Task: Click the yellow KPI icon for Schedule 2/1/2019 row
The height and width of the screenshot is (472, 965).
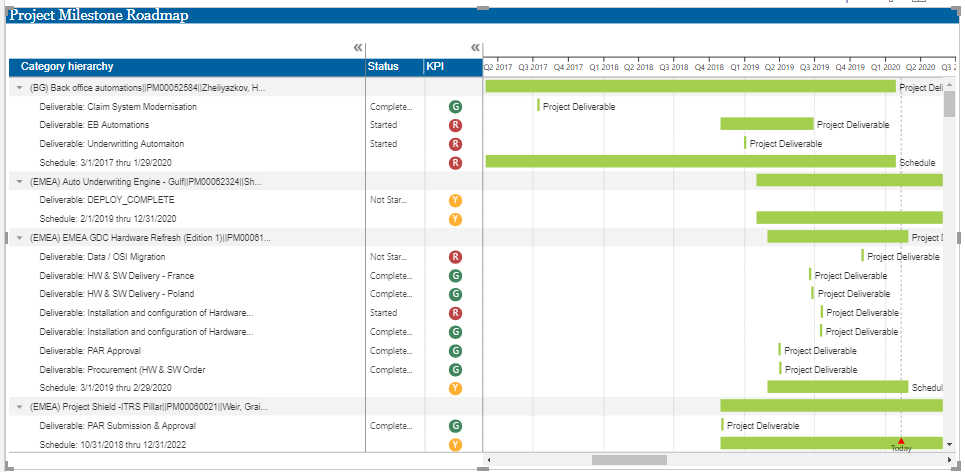Action: pyautogui.click(x=455, y=219)
